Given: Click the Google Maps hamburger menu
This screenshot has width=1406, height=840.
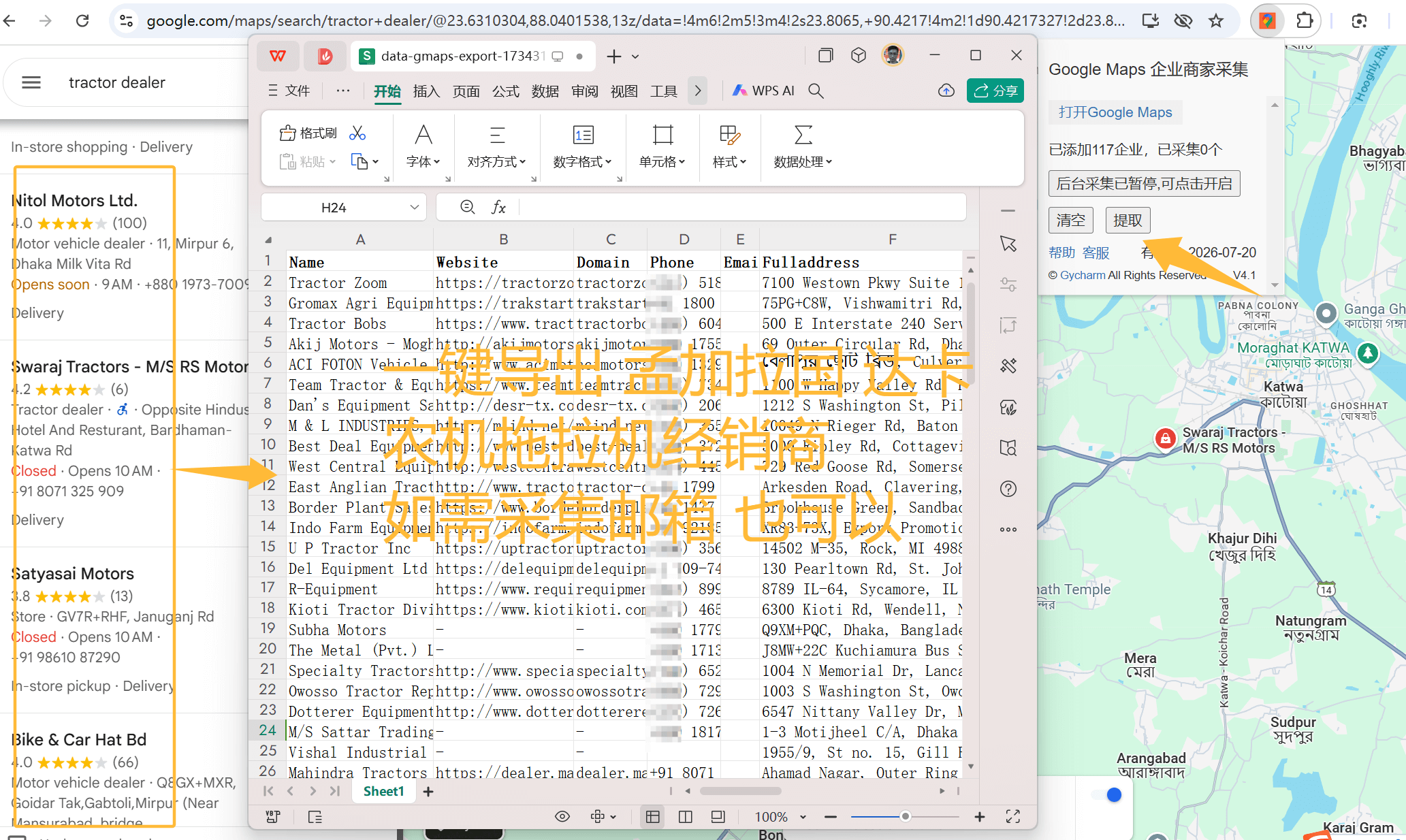Looking at the screenshot, I should click(x=31, y=82).
